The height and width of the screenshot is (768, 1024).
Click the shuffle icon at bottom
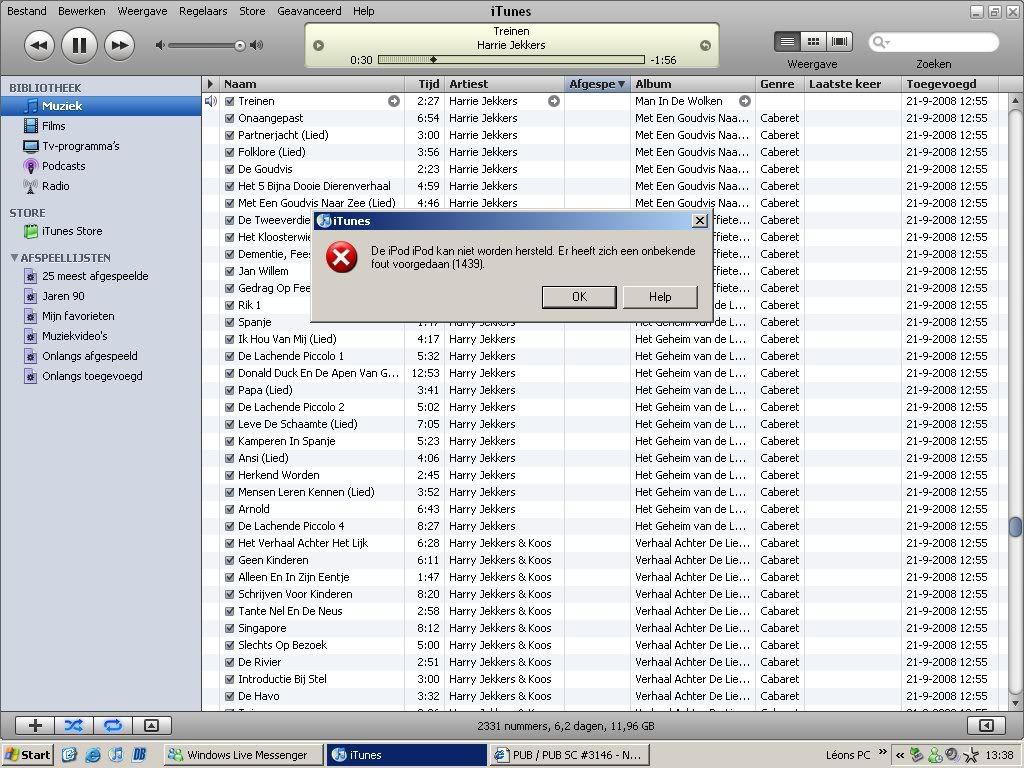pyautogui.click(x=73, y=726)
